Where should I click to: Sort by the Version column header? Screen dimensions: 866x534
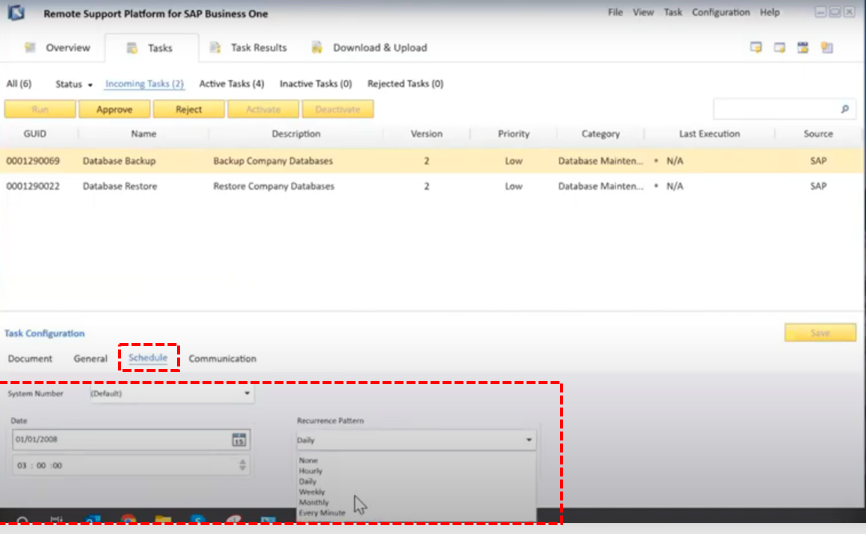point(426,134)
